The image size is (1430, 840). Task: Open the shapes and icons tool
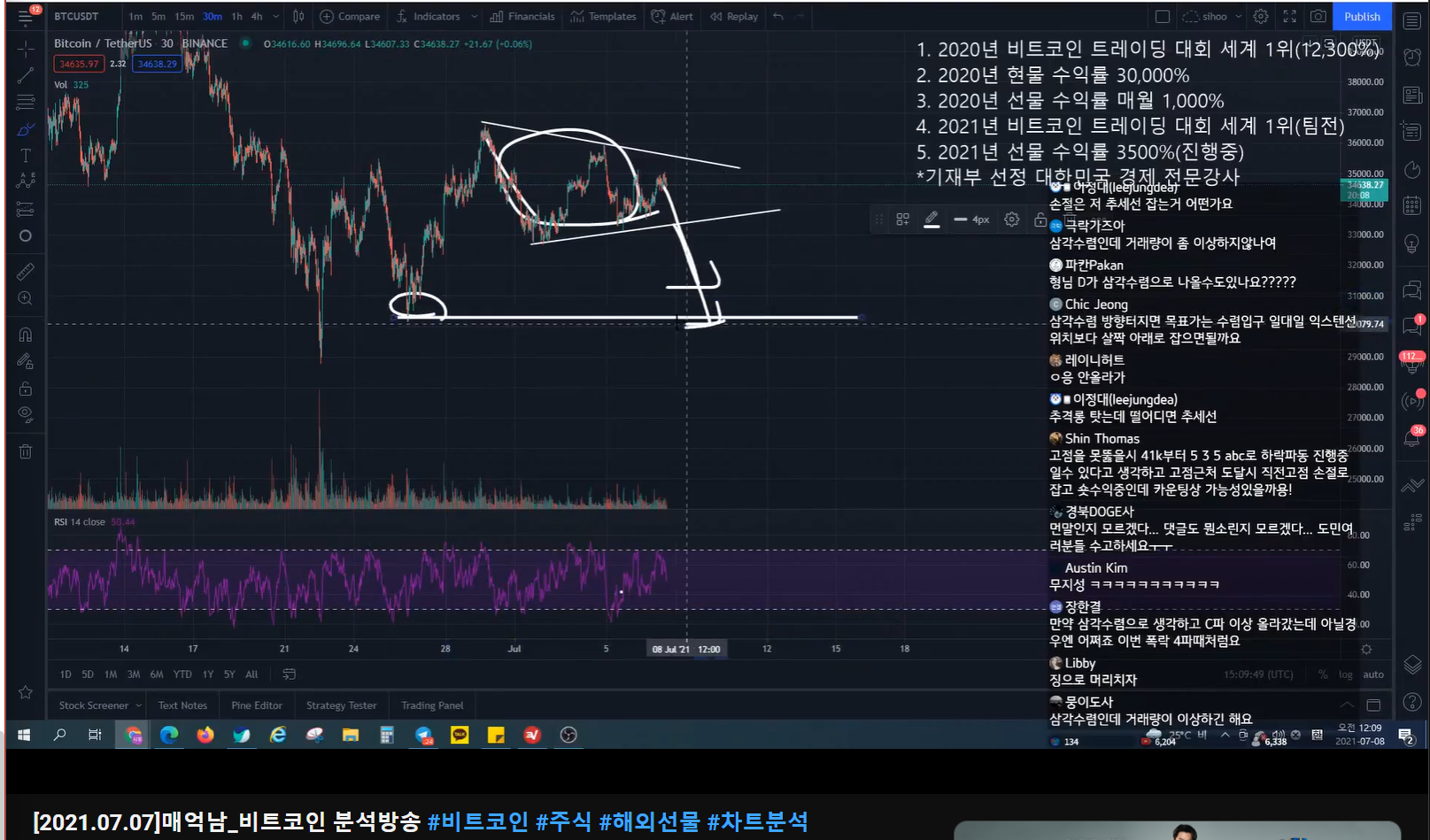(x=26, y=235)
